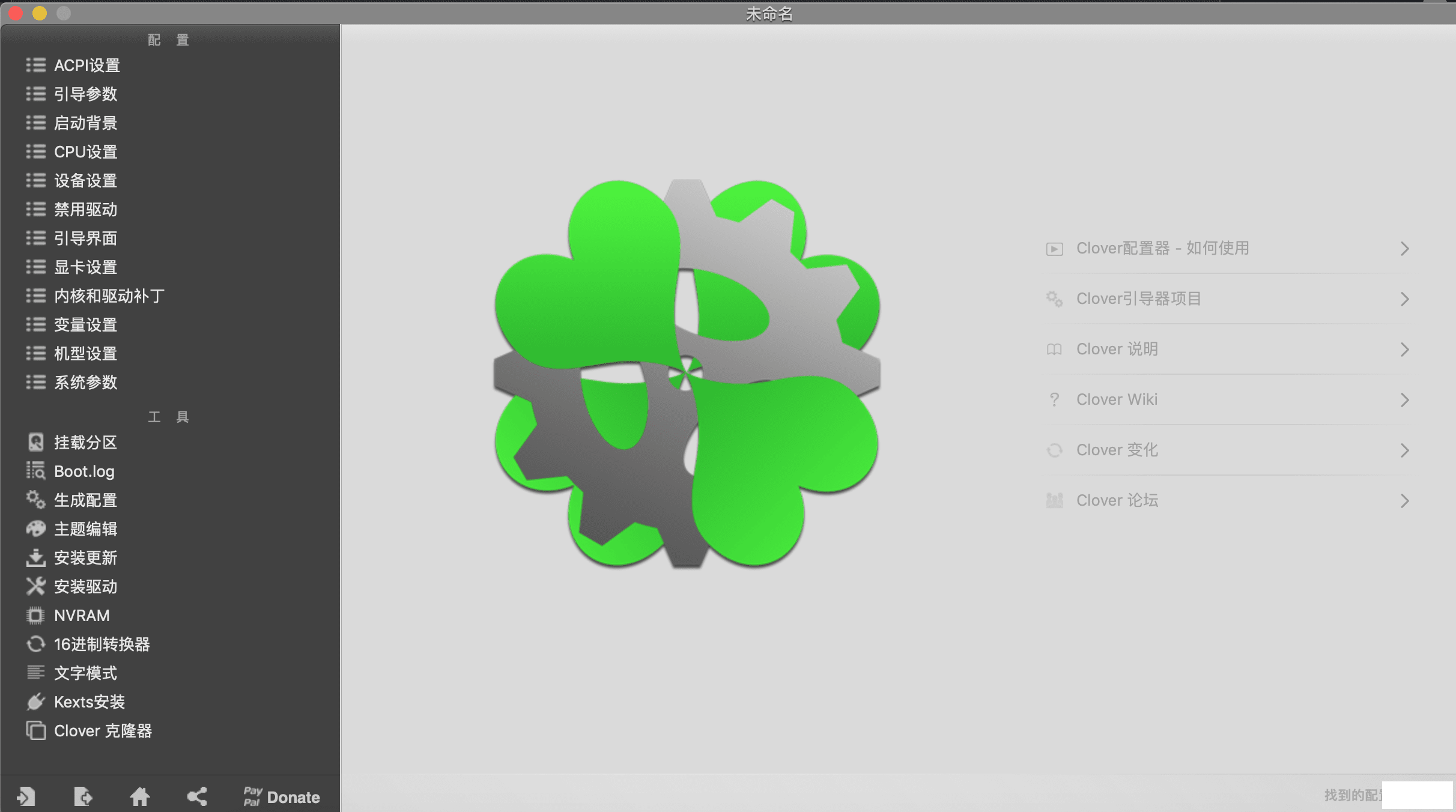Open the 引导界面 section
Viewport: 1456px width, 812px height.
pyautogui.click(x=85, y=238)
